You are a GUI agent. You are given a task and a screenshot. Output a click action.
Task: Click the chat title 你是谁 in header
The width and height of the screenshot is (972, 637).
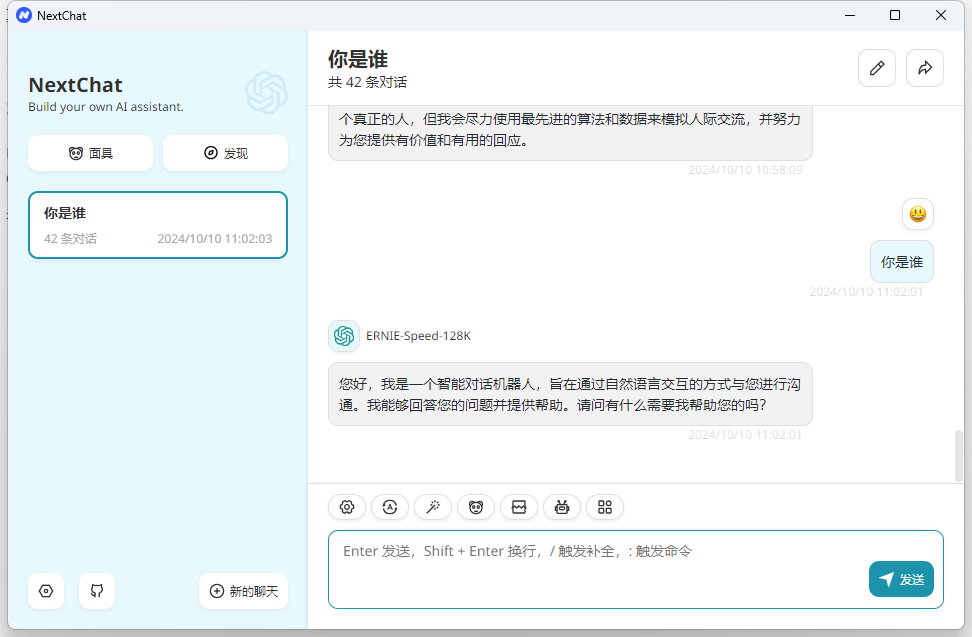[358, 59]
